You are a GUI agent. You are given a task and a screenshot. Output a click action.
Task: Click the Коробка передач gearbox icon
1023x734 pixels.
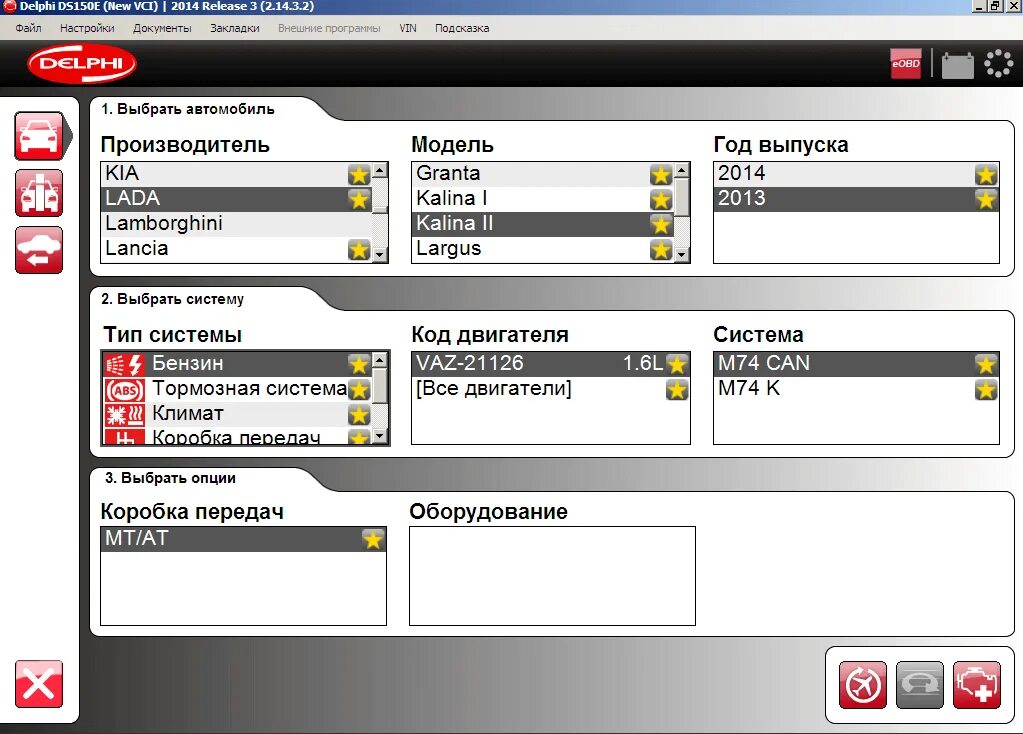[x=125, y=437]
